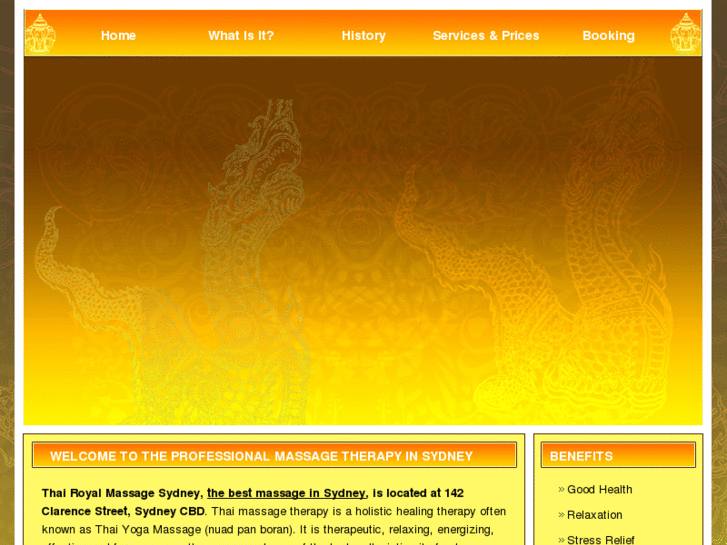
Task: Select the Stress Relief benefit item
Action: tap(600, 540)
